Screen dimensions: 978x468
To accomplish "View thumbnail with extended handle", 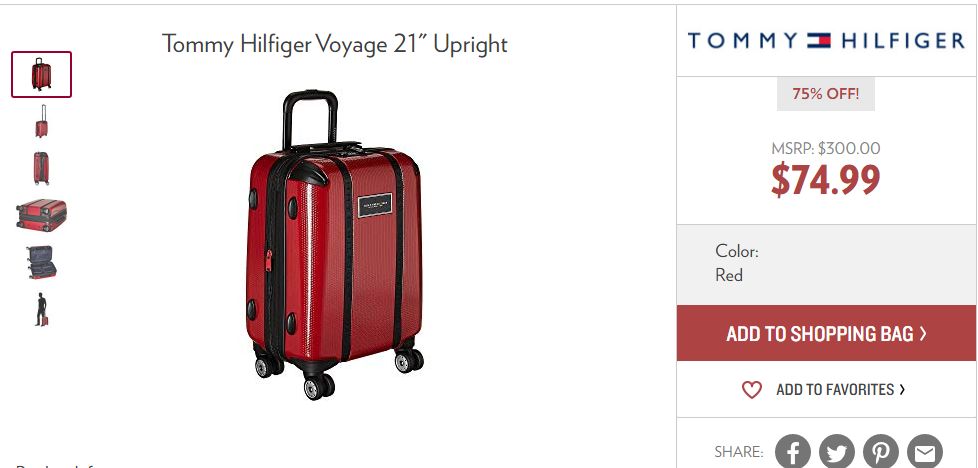I will 42,121.
